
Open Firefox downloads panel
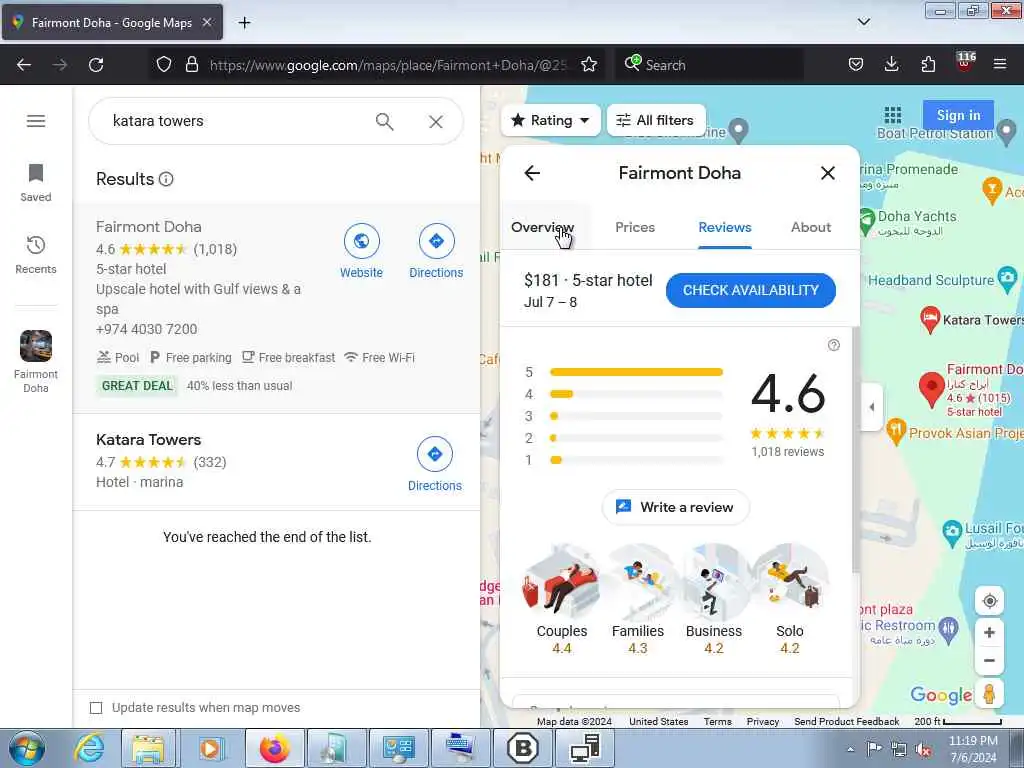click(891, 64)
